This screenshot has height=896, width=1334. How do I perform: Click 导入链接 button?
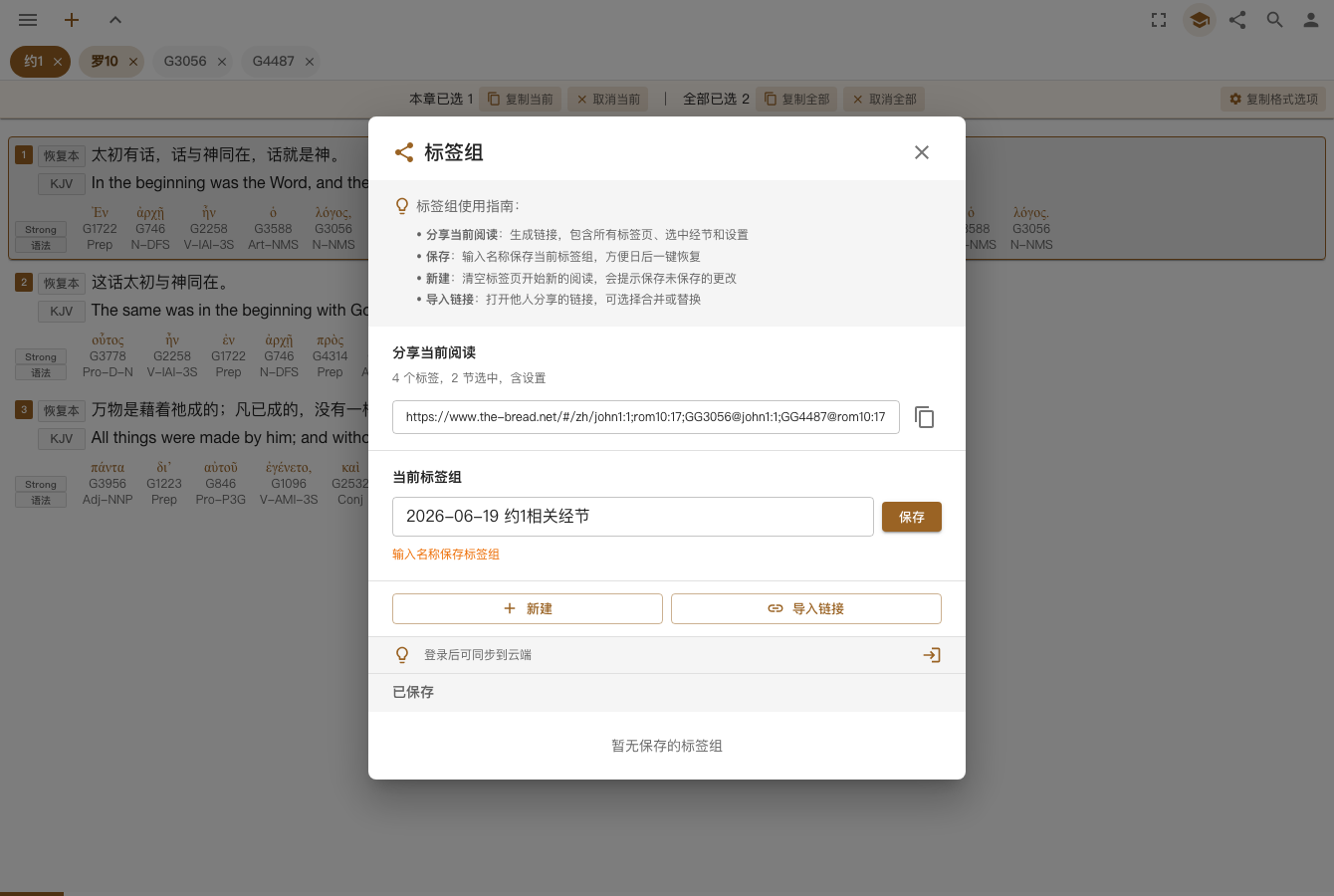pyautogui.click(x=806, y=608)
